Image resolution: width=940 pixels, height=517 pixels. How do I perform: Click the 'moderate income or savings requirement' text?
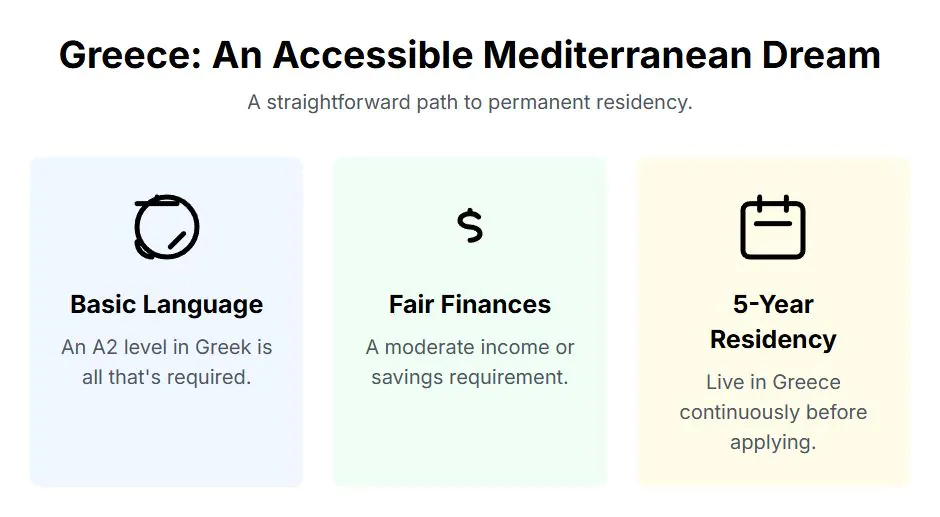pos(470,362)
